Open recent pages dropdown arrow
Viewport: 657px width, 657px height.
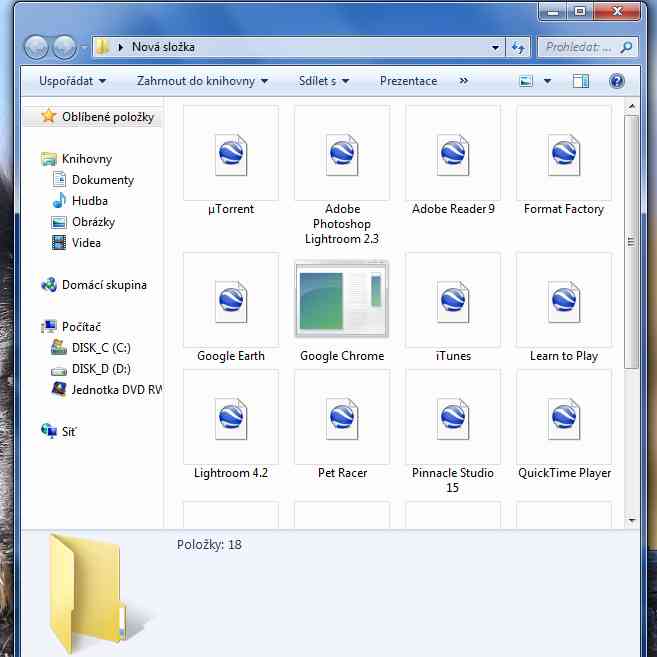(83, 47)
